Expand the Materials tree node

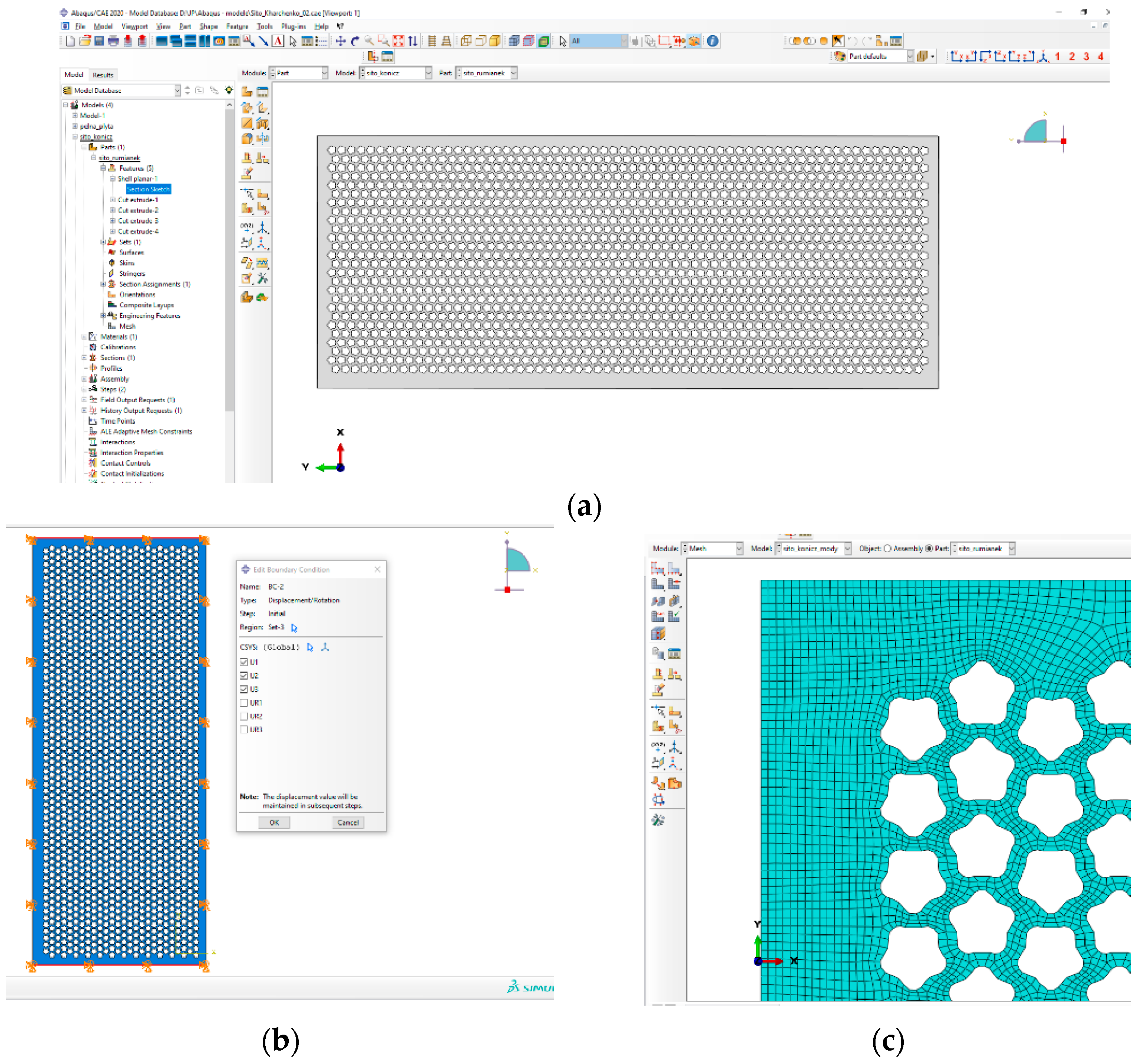tap(84, 337)
